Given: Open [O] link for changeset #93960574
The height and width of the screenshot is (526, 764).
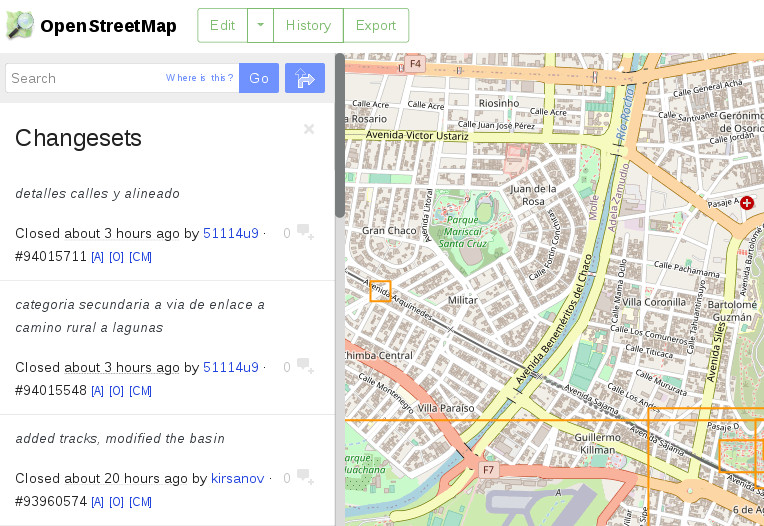Looking at the screenshot, I should 116,502.
